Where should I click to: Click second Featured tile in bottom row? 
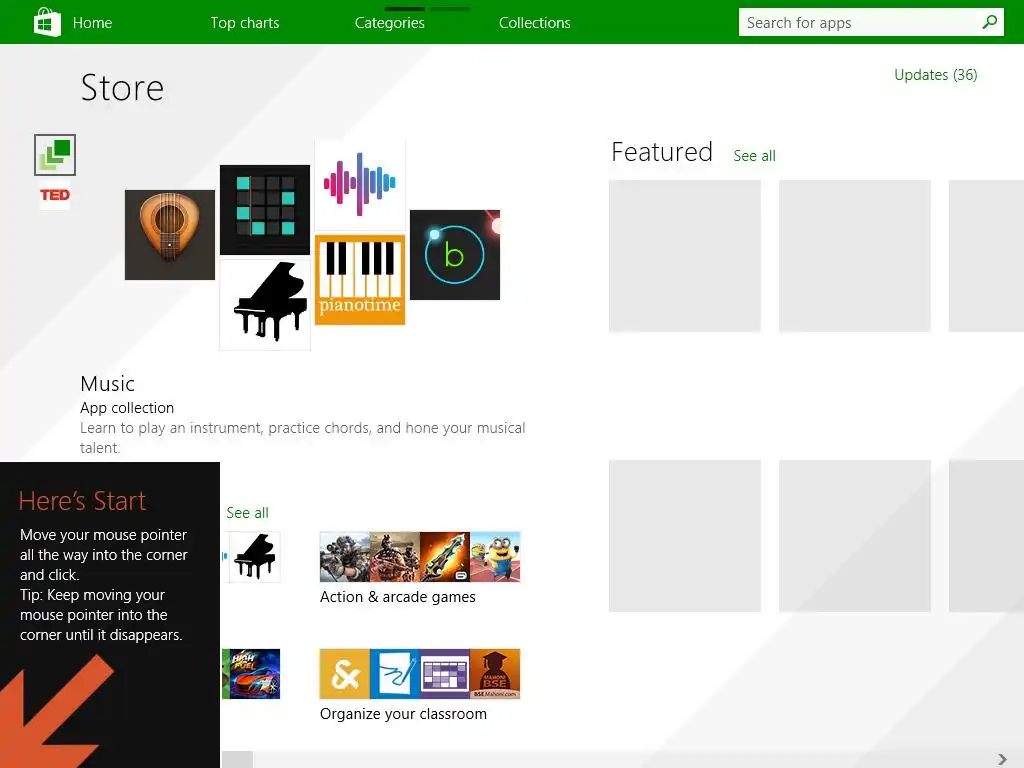pos(855,536)
